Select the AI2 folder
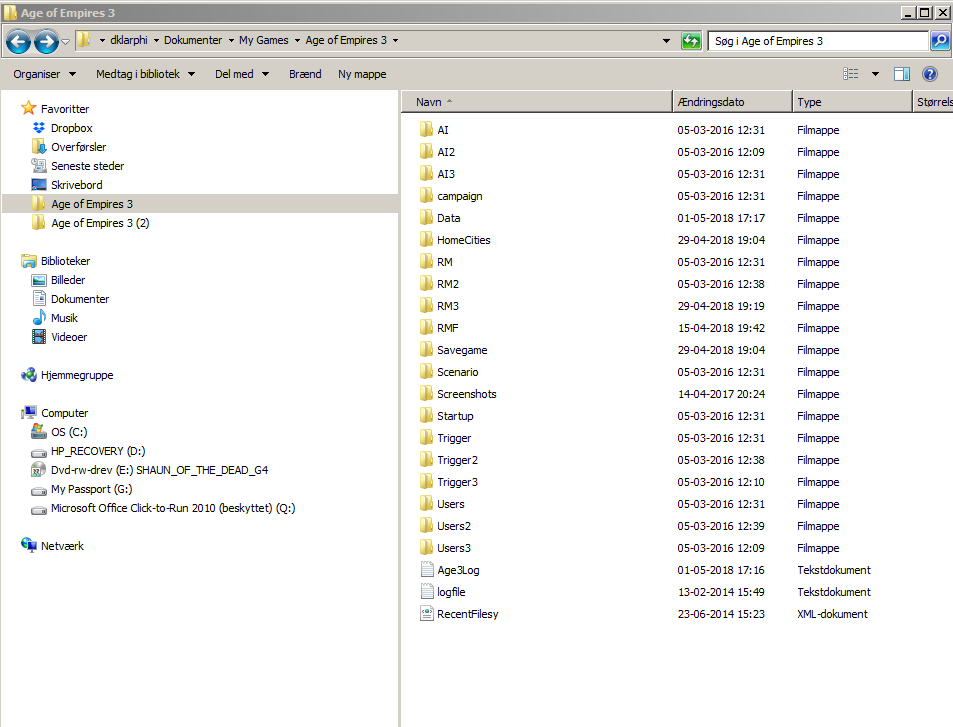The image size is (953, 727). (x=446, y=151)
